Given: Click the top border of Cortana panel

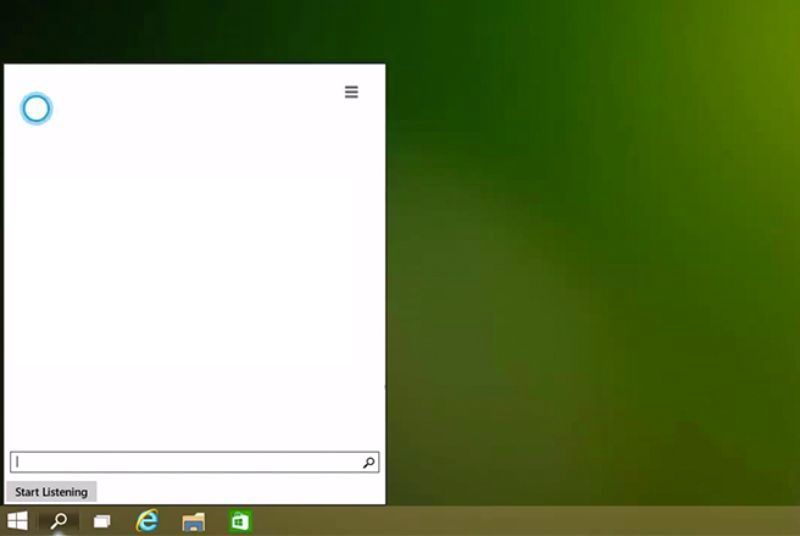Looking at the screenshot, I should click(x=195, y=64).
